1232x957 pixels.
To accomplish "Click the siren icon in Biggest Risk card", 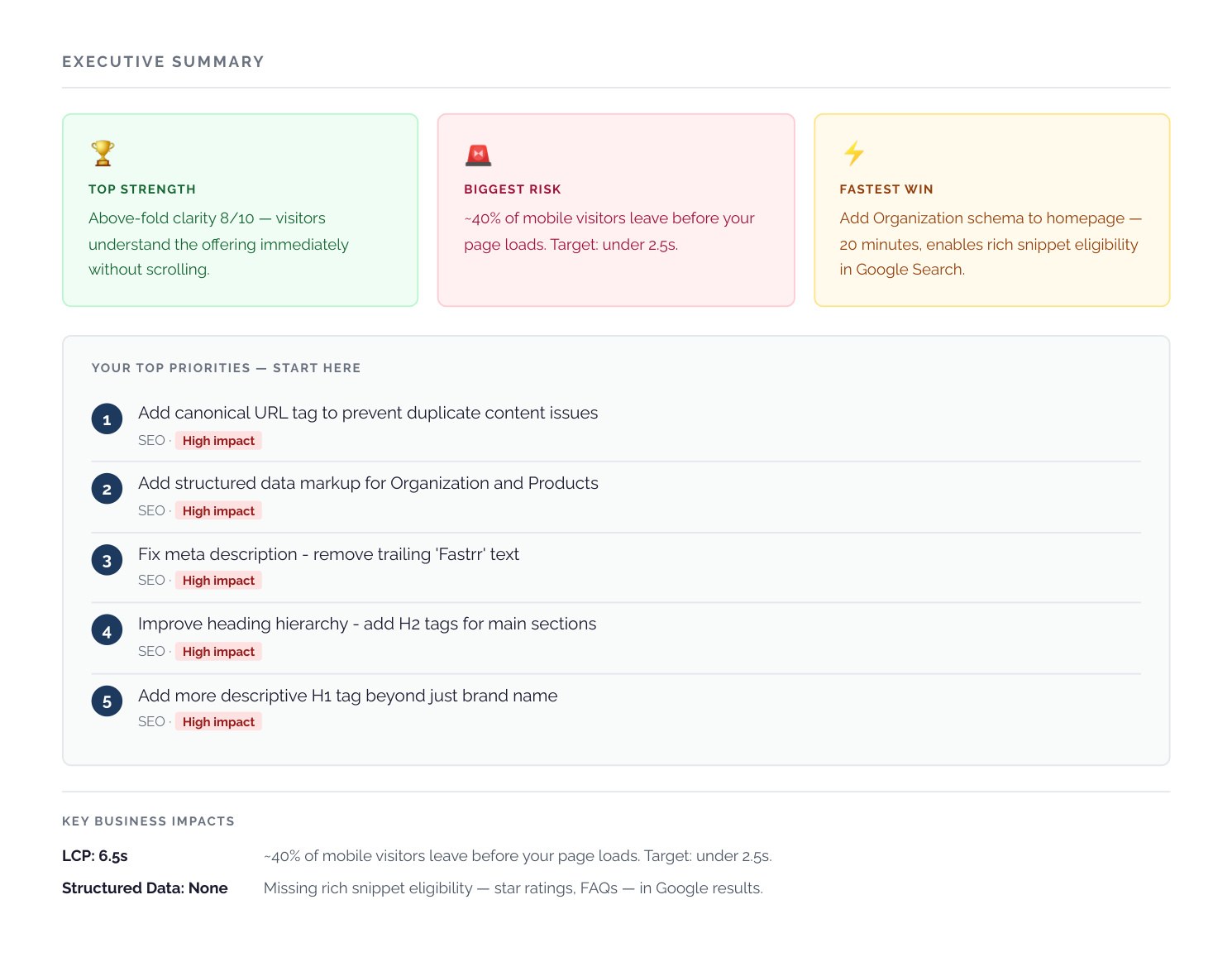I will (x=478, y=155).
